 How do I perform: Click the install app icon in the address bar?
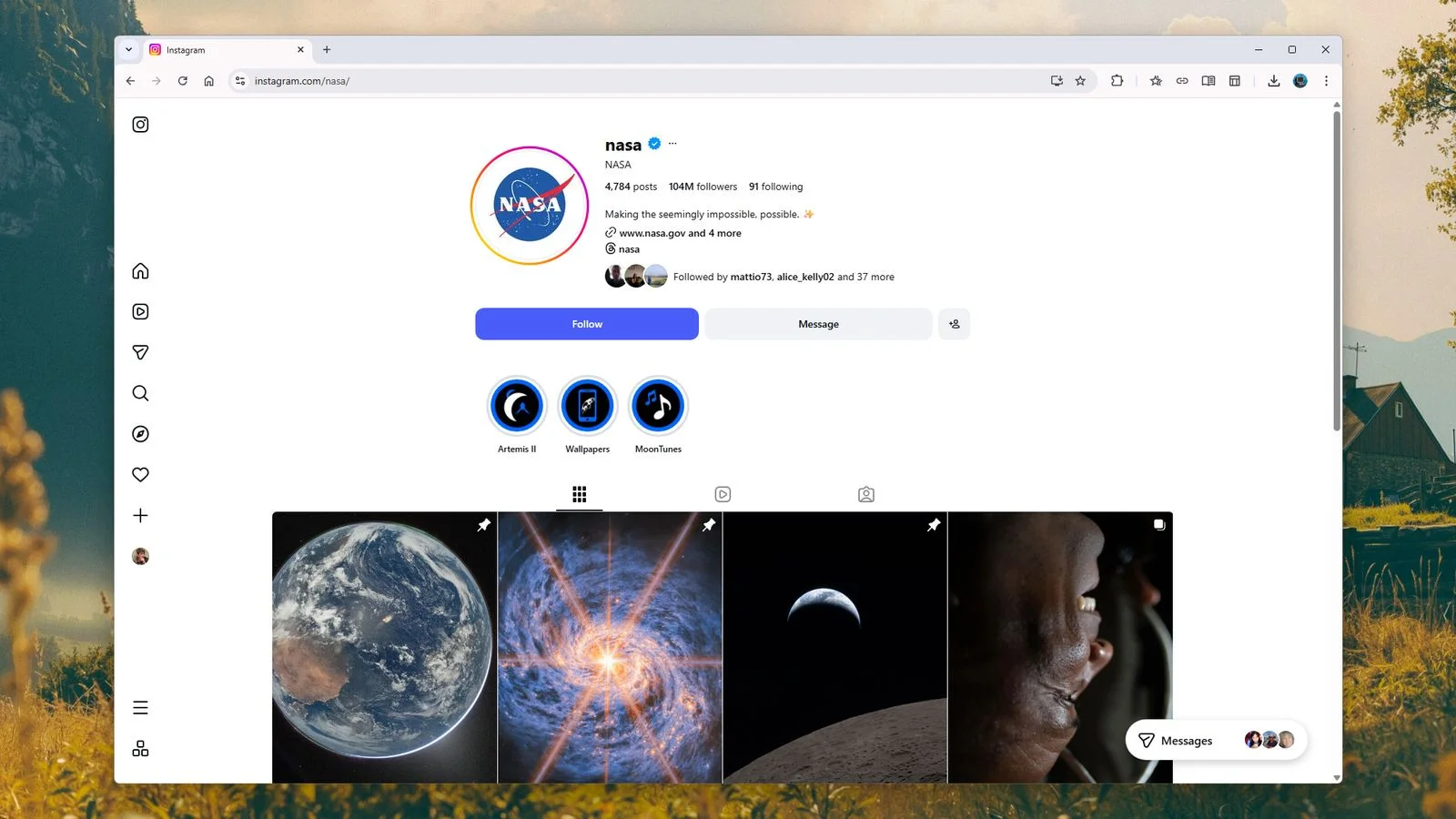pos(1057,81)
